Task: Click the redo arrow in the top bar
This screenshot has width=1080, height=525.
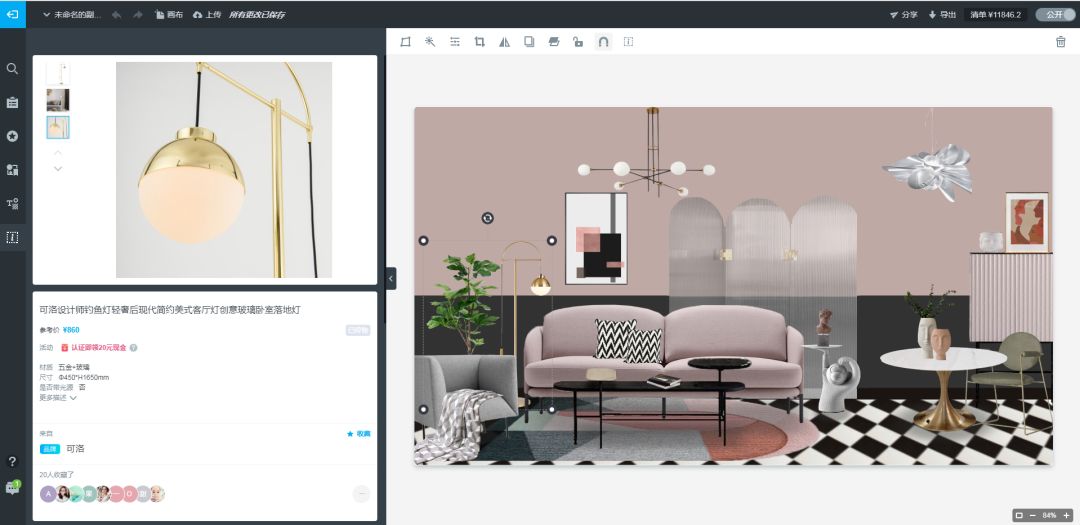Action: (138, 14)
